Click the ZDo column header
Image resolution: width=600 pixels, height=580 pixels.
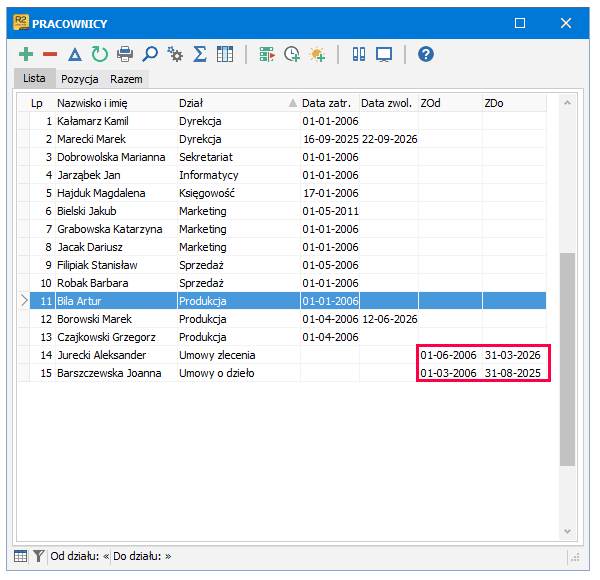514,103
